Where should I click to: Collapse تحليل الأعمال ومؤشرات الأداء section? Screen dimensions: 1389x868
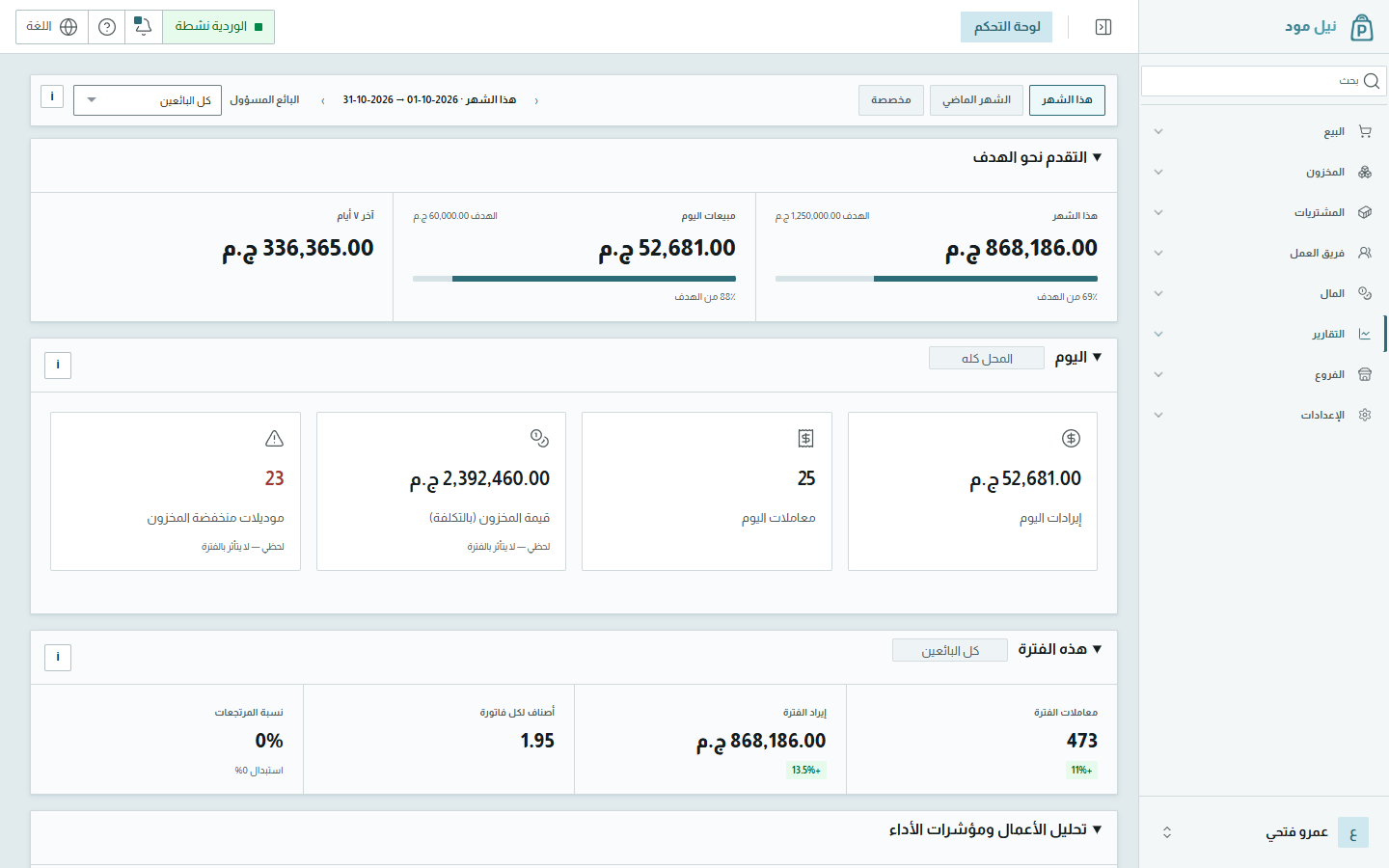click(1097, 829)
